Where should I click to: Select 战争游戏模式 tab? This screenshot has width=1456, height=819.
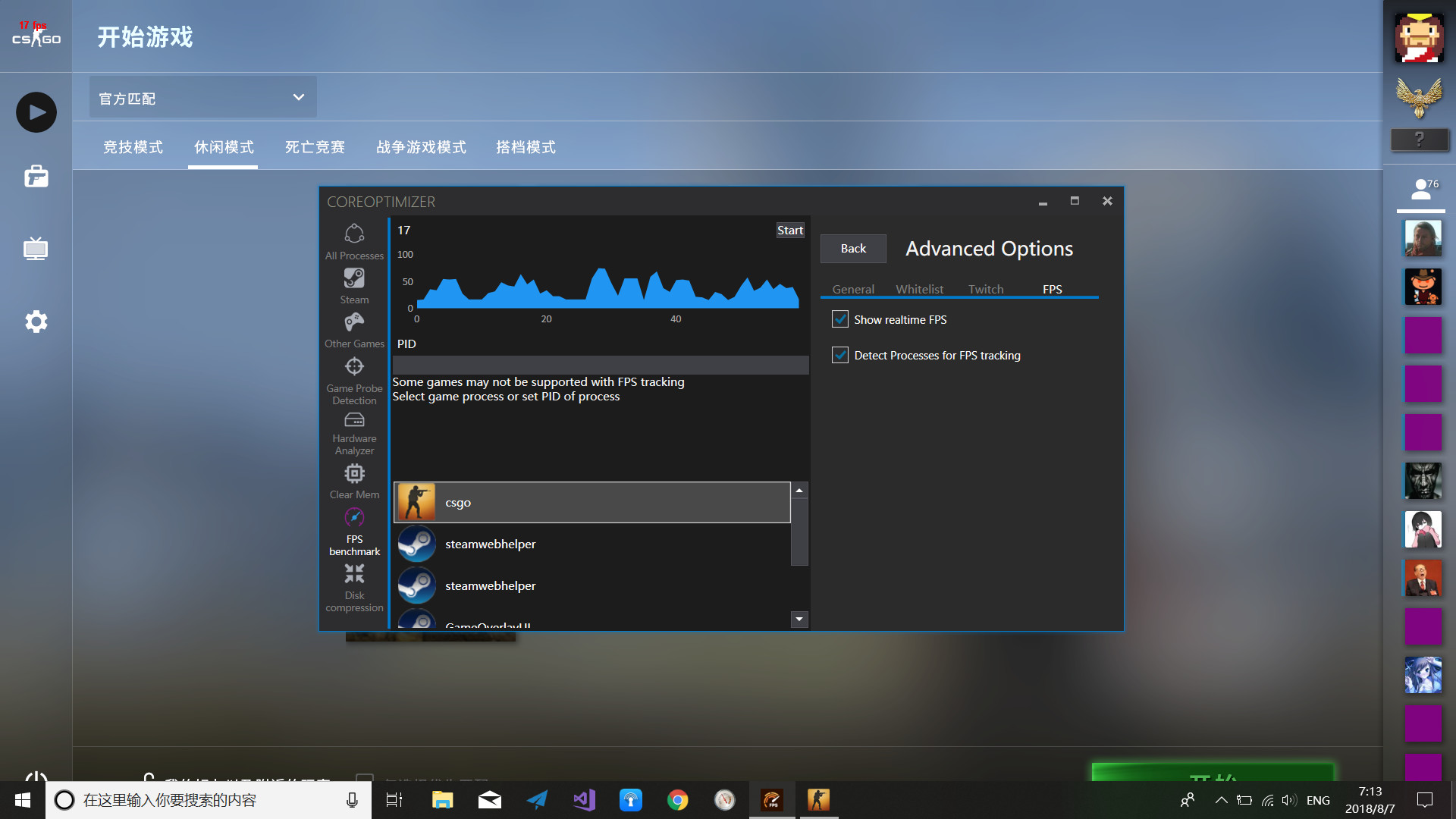point(421,147)
